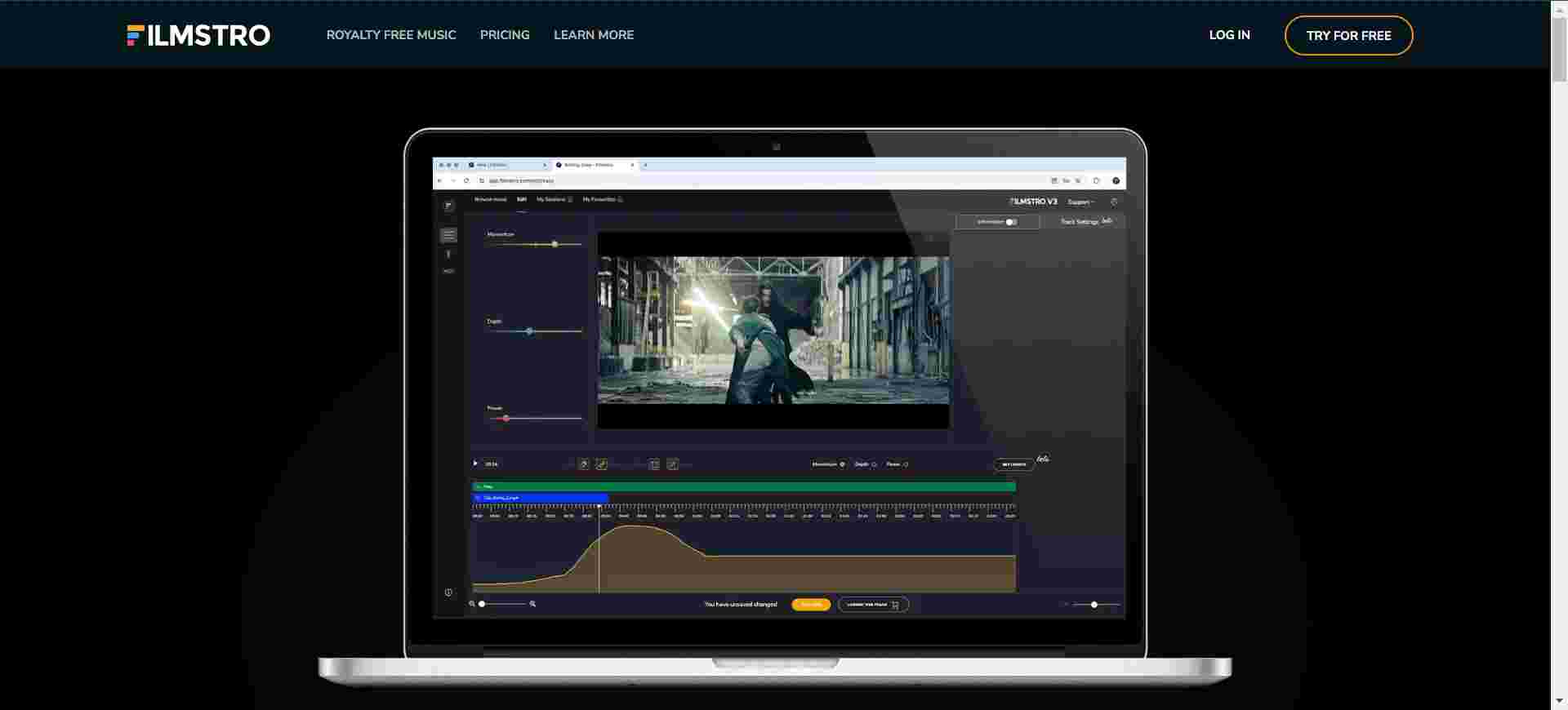
Task: Click the Momentum slider handle in the app
Action: 555,244
